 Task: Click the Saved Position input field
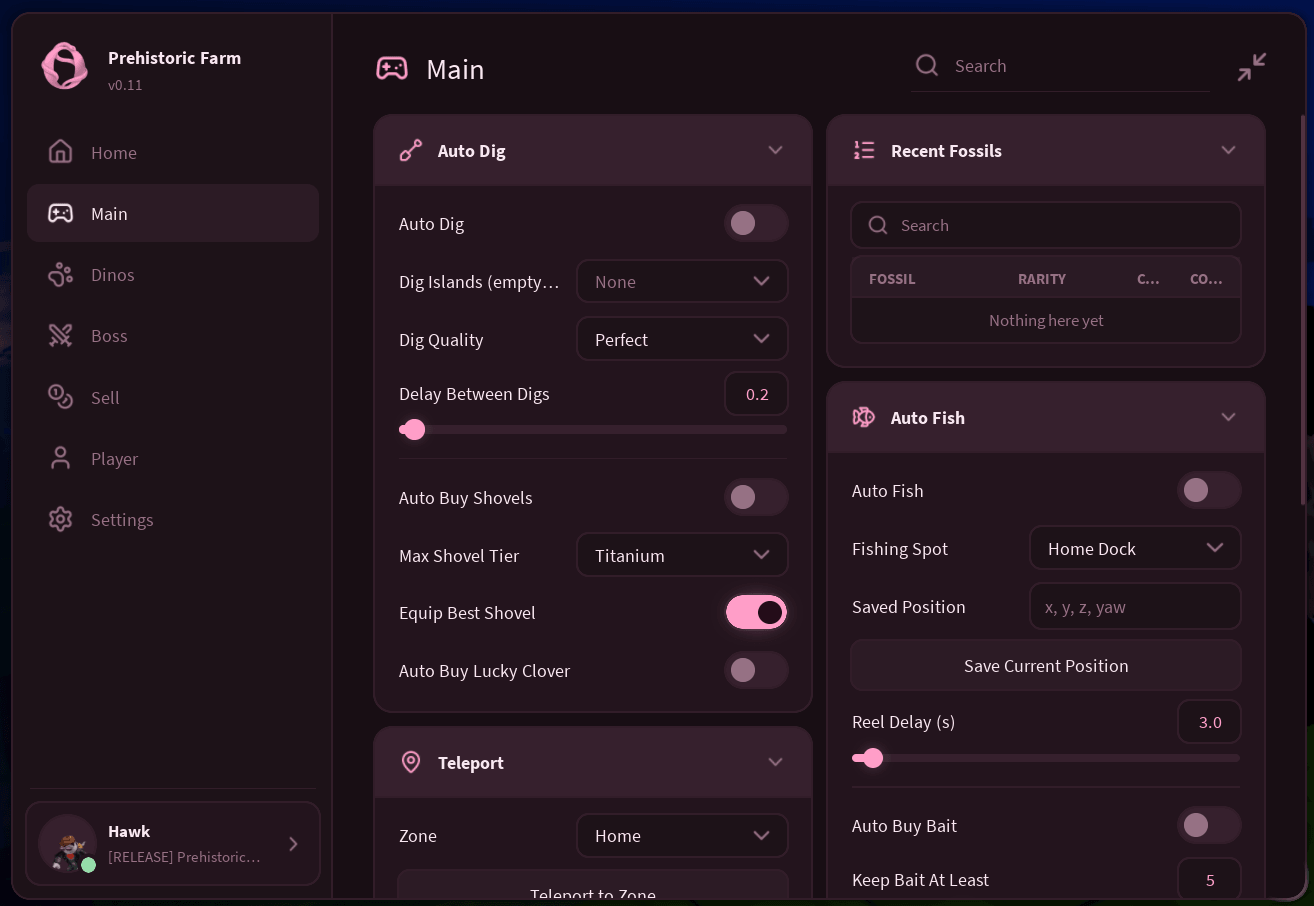[1135, 606]
